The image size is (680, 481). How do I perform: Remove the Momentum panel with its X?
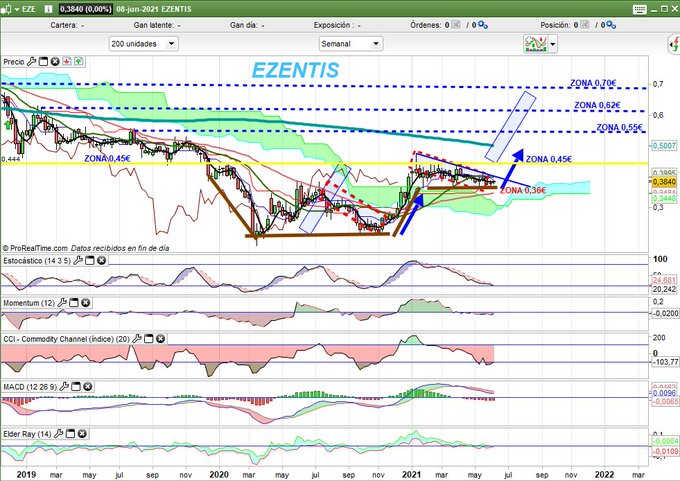(85, 302)
